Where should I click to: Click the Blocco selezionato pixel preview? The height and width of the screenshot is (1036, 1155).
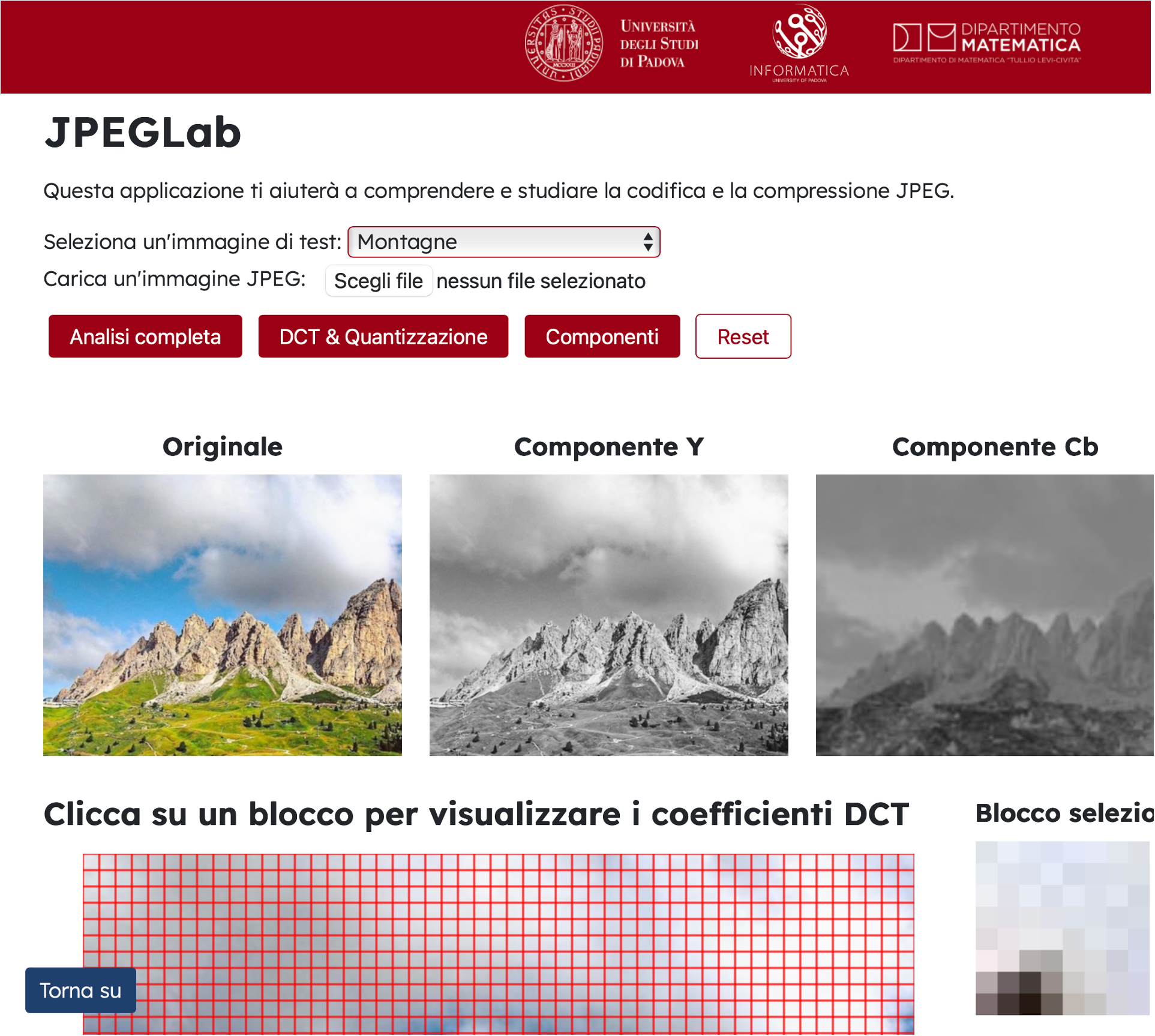coord(1063,928)
